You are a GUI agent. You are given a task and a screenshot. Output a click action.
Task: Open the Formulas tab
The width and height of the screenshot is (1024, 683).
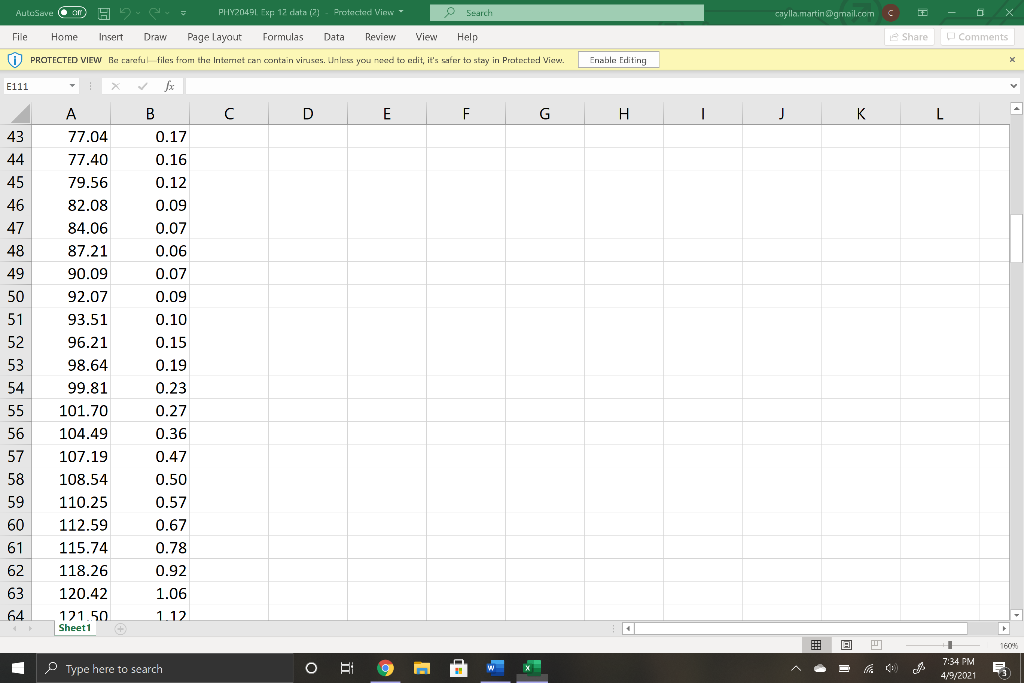coord(283,37)
